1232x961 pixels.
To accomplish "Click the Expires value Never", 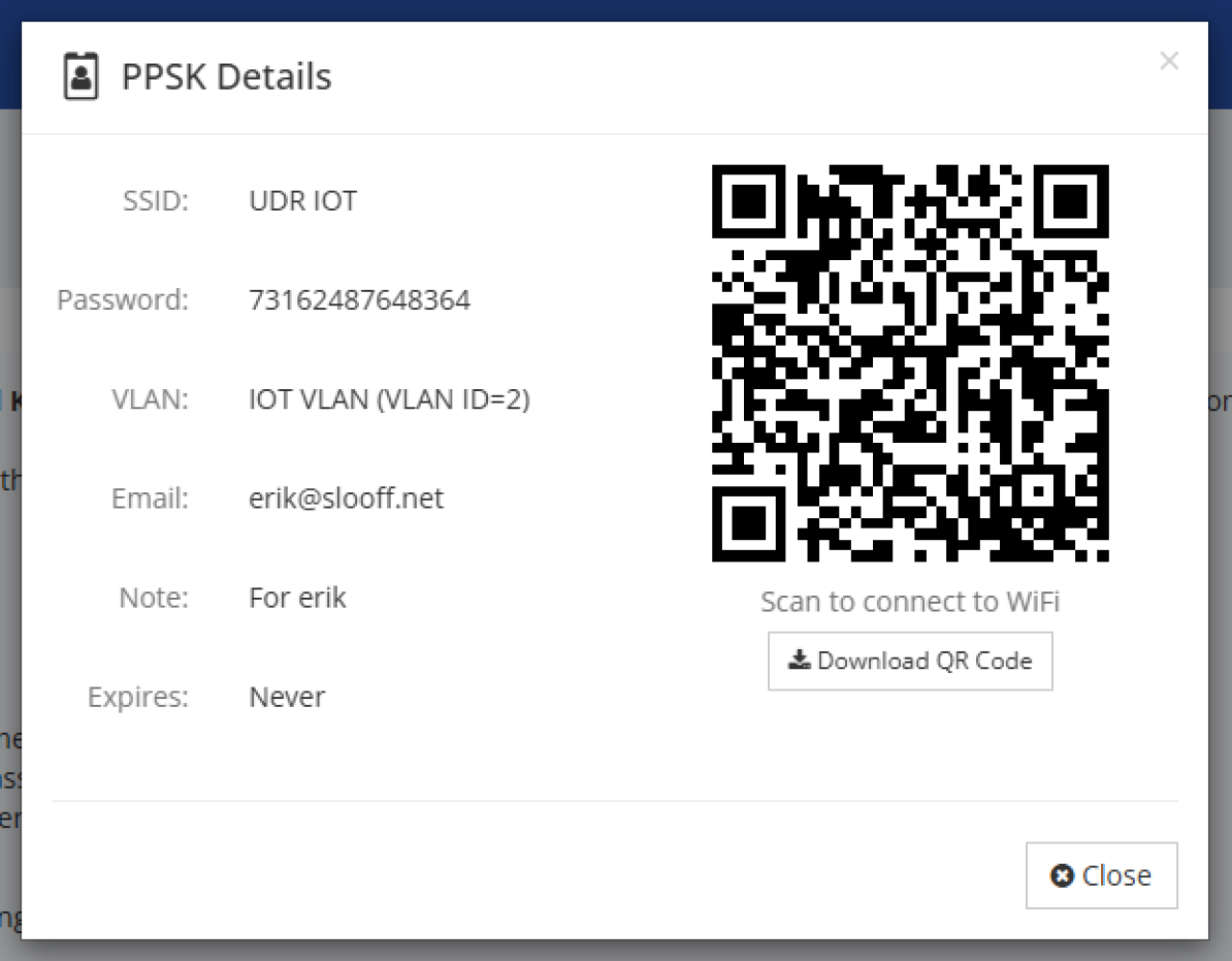I will (287, 696).
